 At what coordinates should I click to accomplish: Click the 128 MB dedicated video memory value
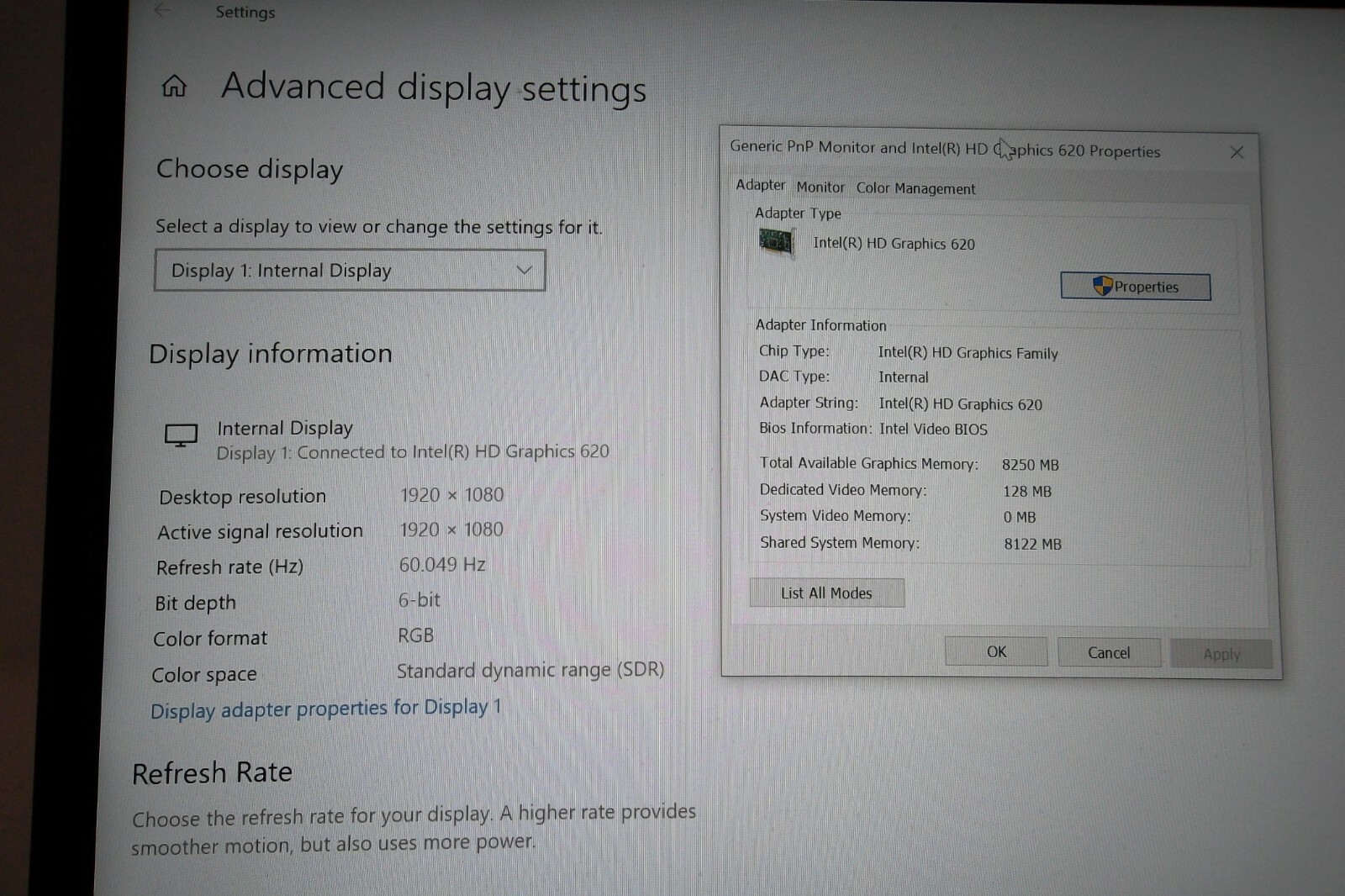[1026, 492]
